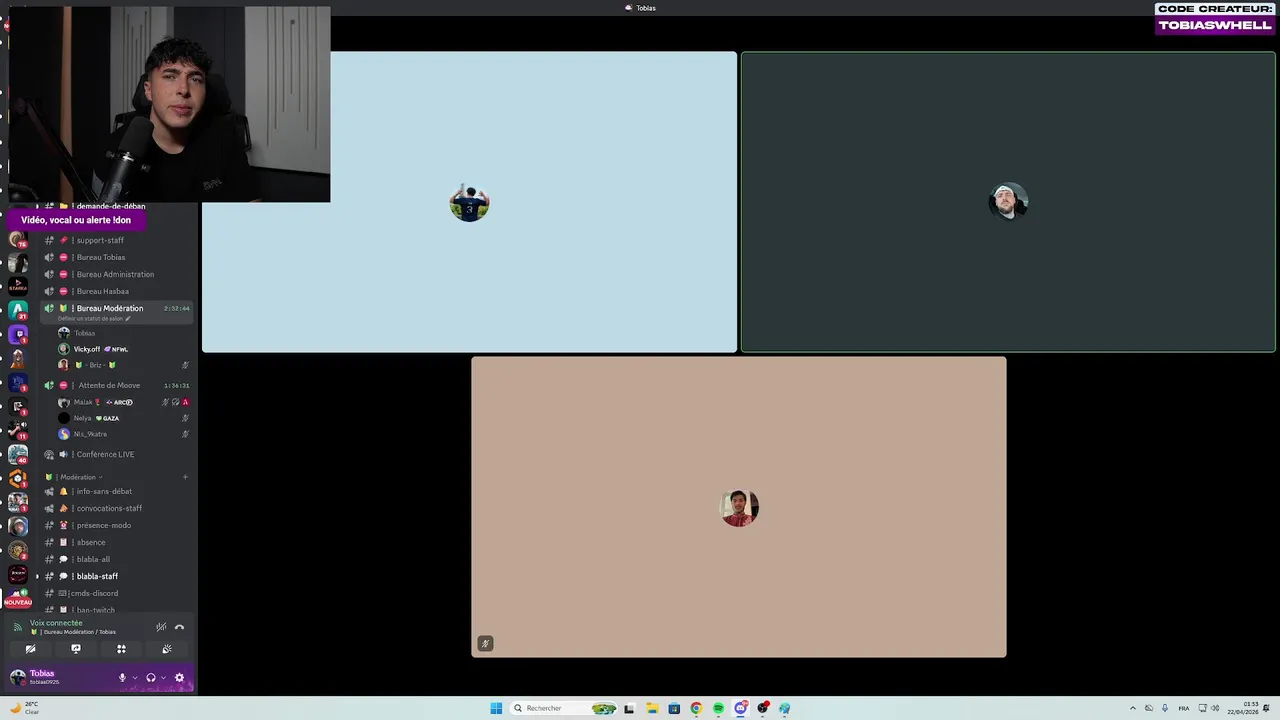Open purple Twitch-logo server icon

coord(18,335)
